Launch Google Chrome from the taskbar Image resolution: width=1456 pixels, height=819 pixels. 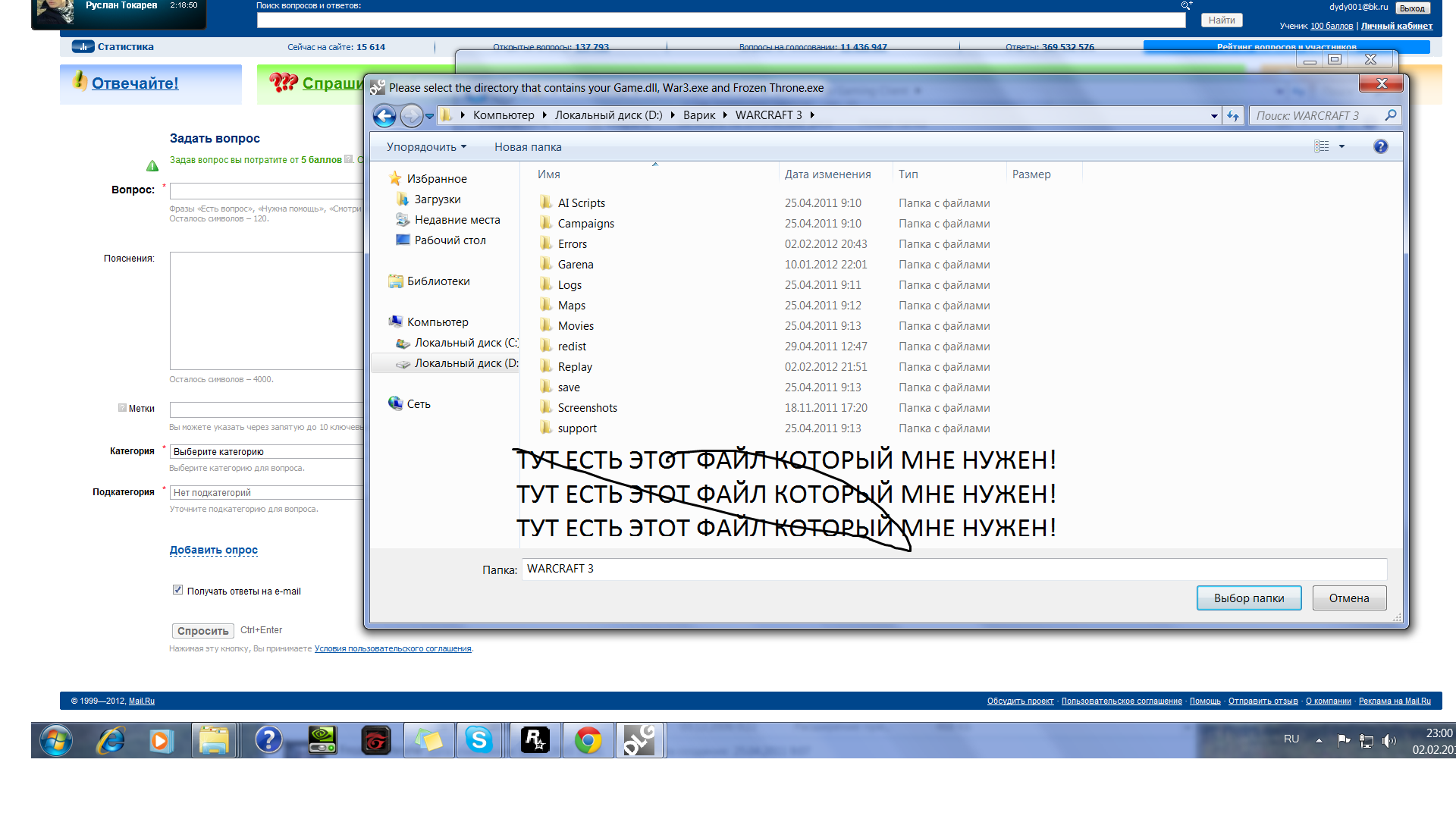click(588, 739)
